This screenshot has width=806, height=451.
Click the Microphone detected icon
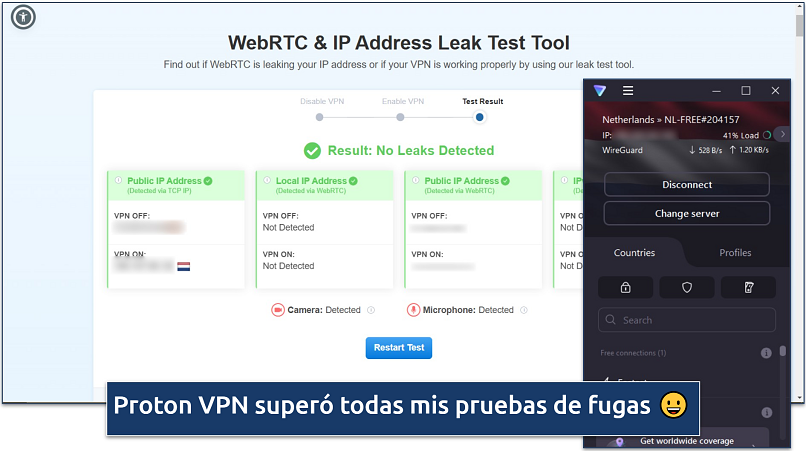413,310
